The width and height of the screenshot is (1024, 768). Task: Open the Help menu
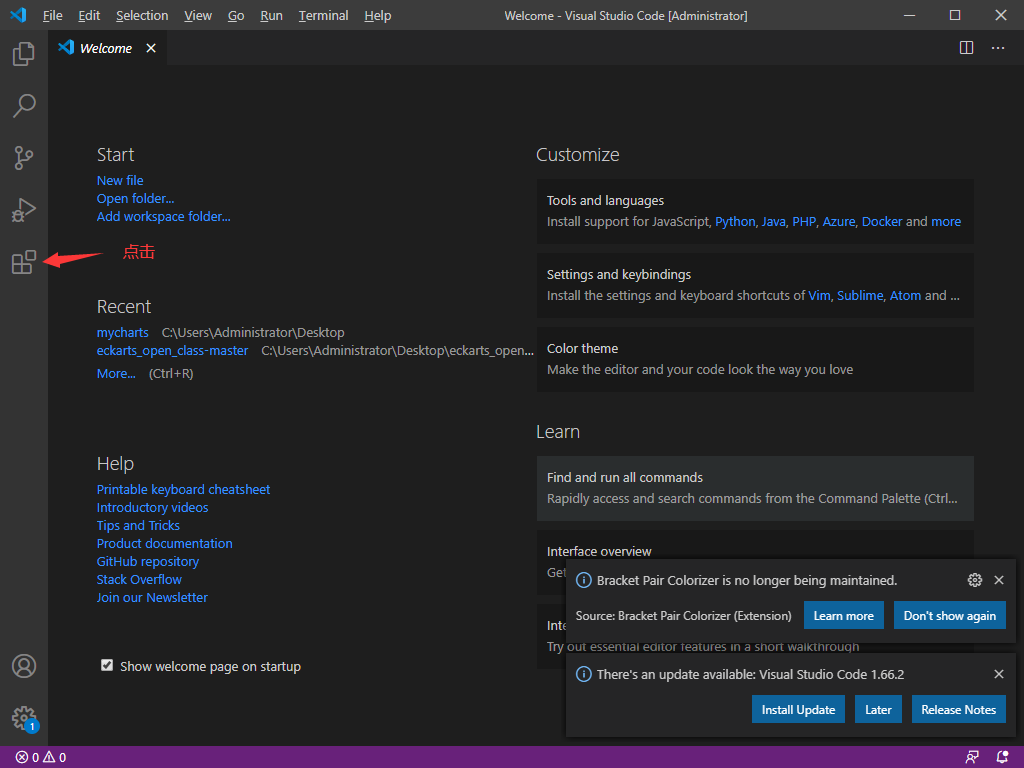(377, 16)
